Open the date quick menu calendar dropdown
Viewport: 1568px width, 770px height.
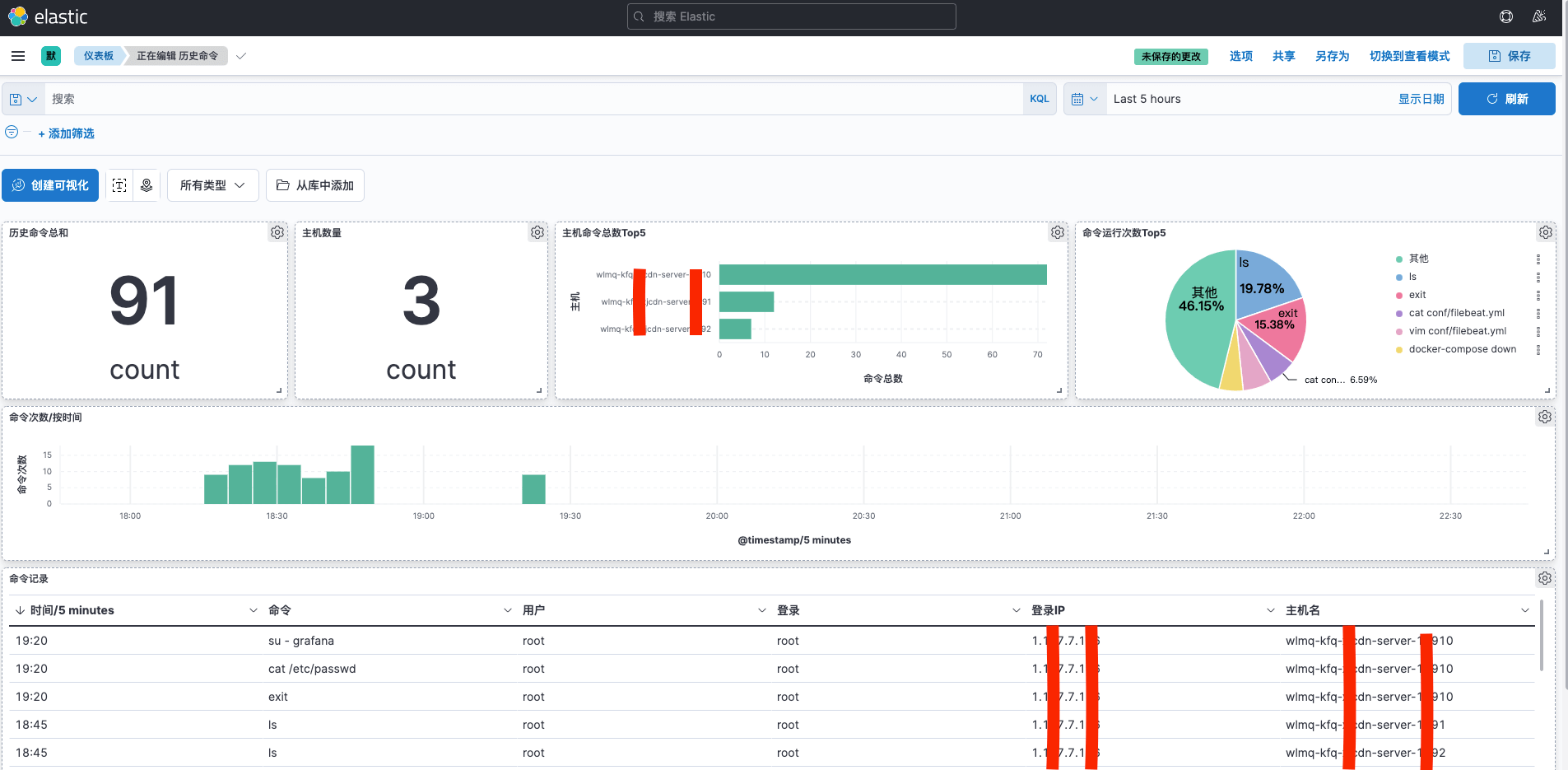[x=1084, y=99]
